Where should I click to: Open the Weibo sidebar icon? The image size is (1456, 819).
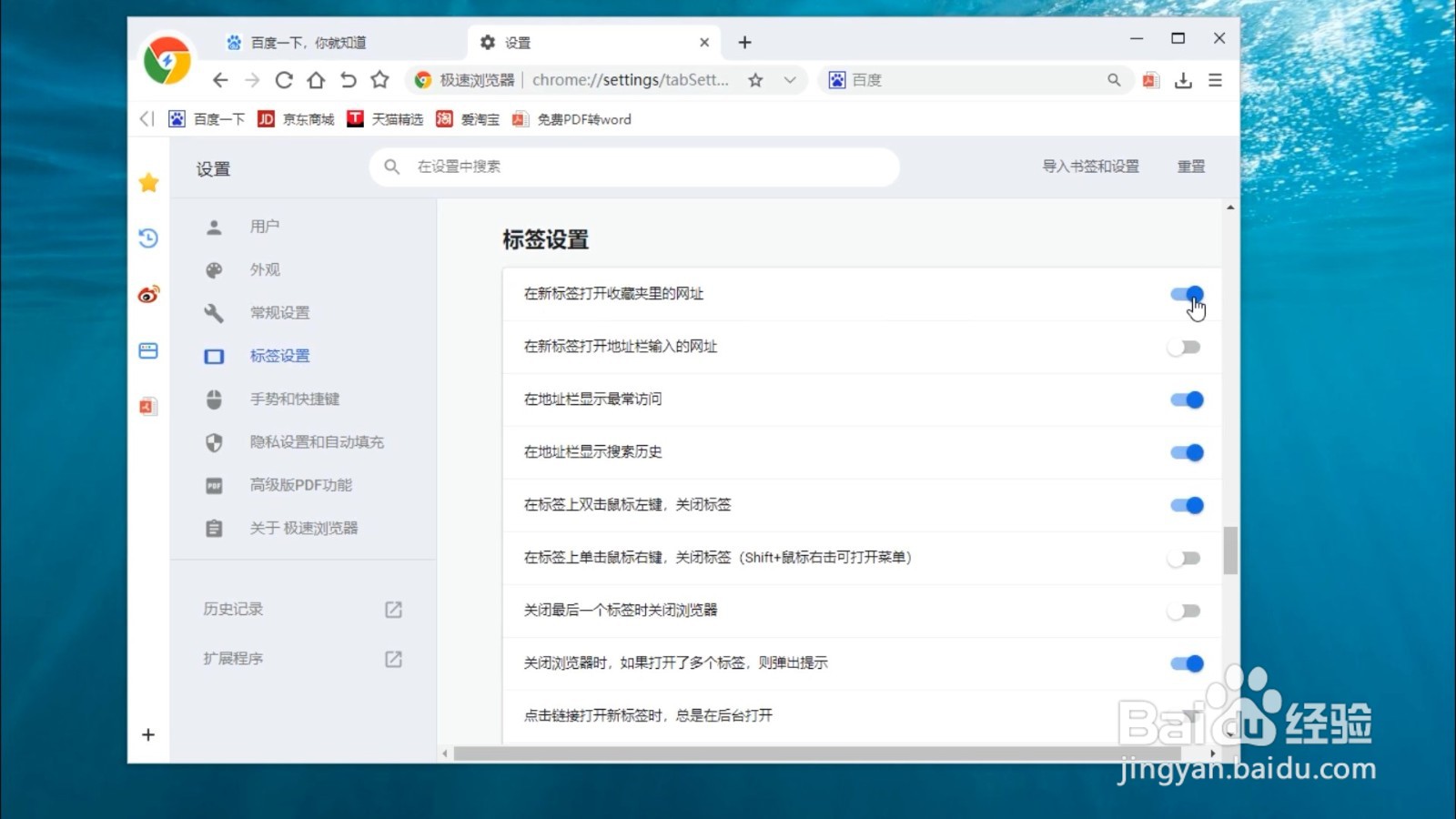tap(147, 295)
